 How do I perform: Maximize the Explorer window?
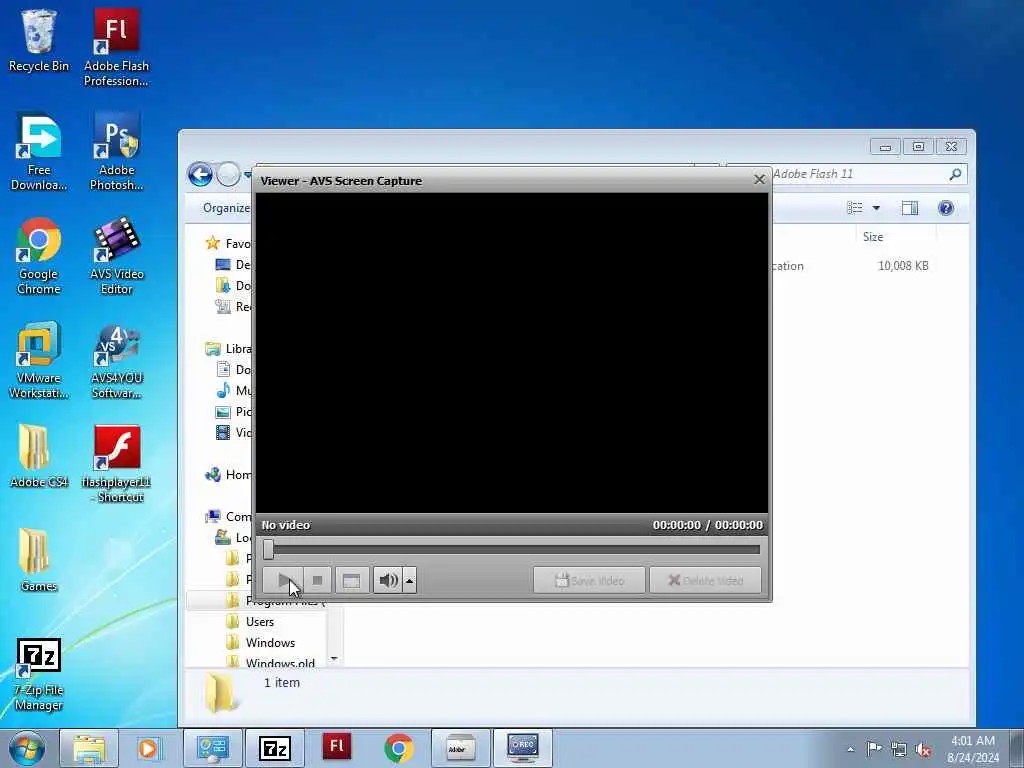click(x=918, y=146)
